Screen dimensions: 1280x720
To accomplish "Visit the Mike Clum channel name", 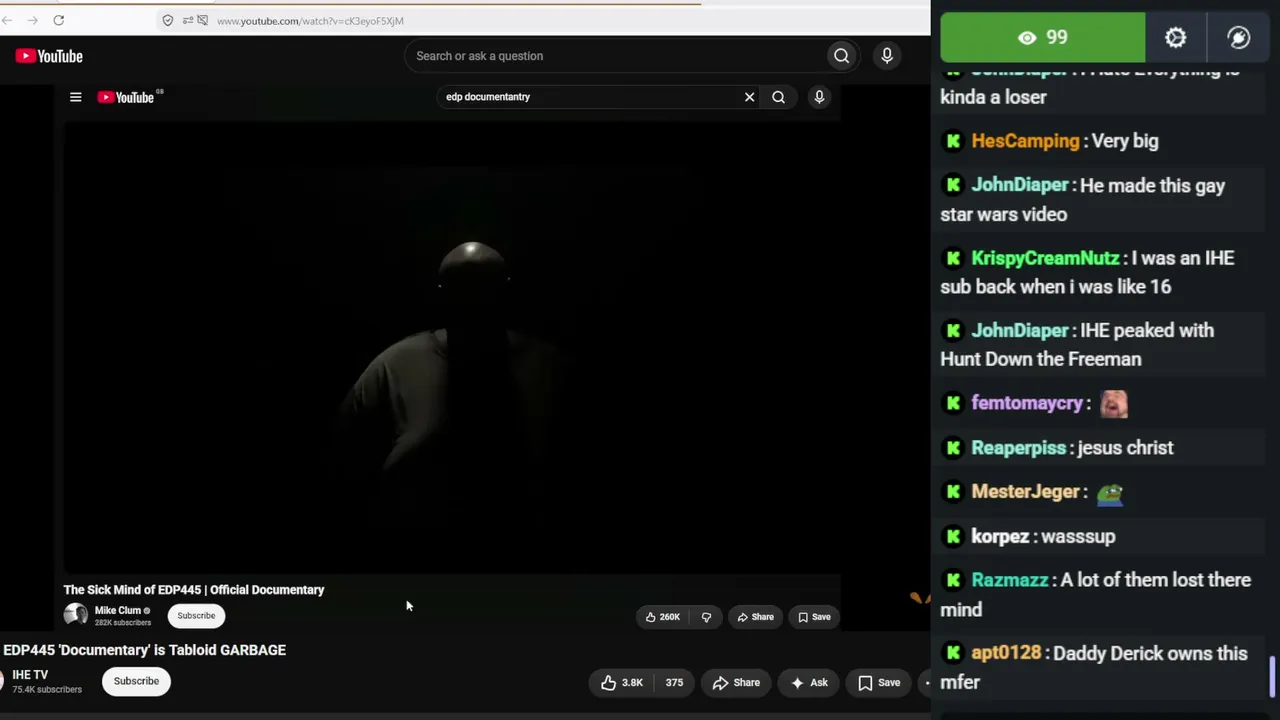I will point(118,610).
